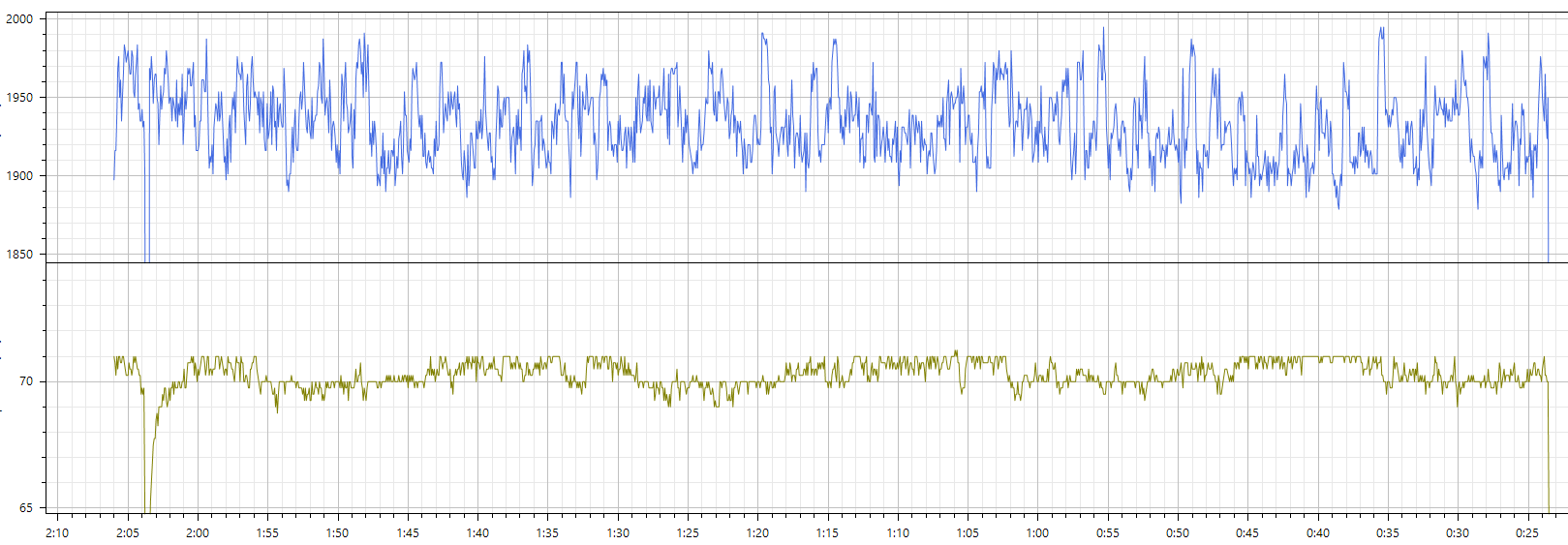Screen dimensions: 1568x545
Task: Click the 1:50 time axis label
Action: click(337, 533)
